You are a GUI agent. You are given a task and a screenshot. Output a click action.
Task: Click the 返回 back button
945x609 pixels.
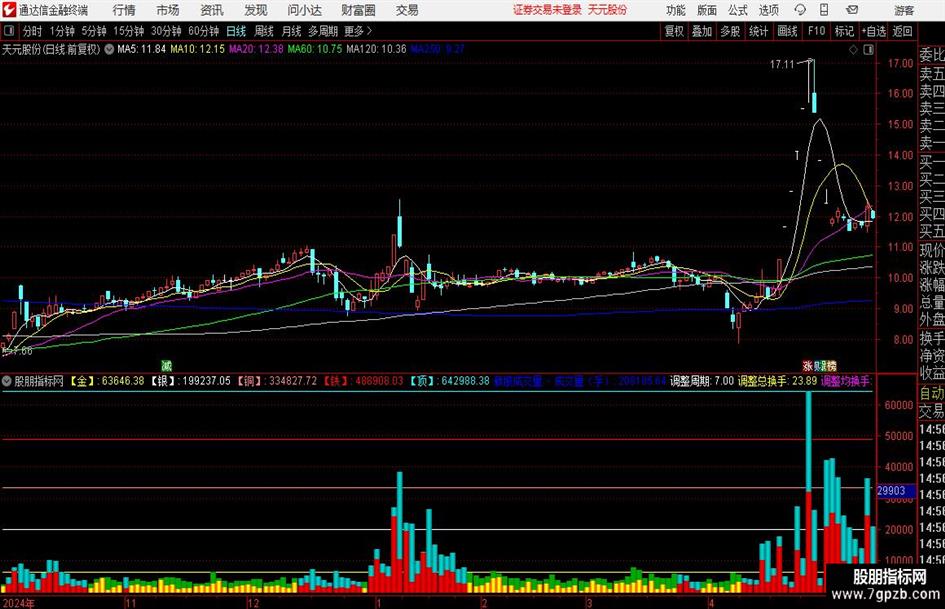coord(902,31)
